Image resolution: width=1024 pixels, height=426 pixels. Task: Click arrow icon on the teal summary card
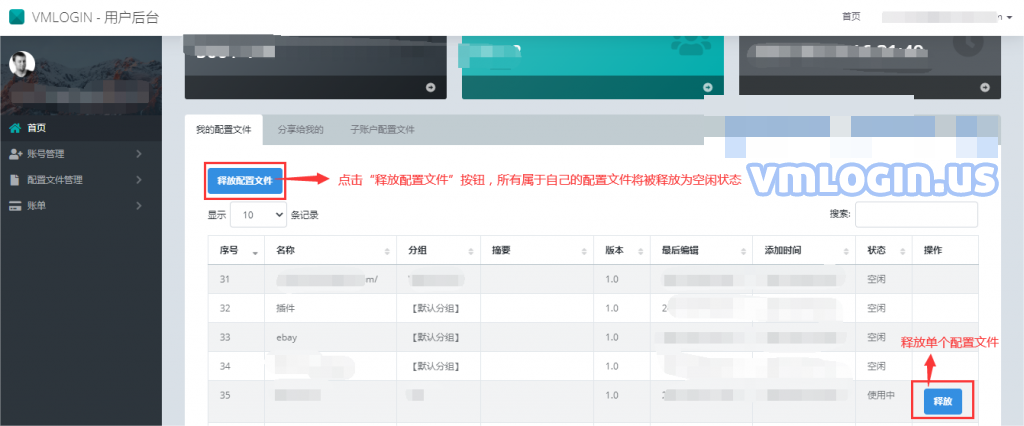pos(708,87)
